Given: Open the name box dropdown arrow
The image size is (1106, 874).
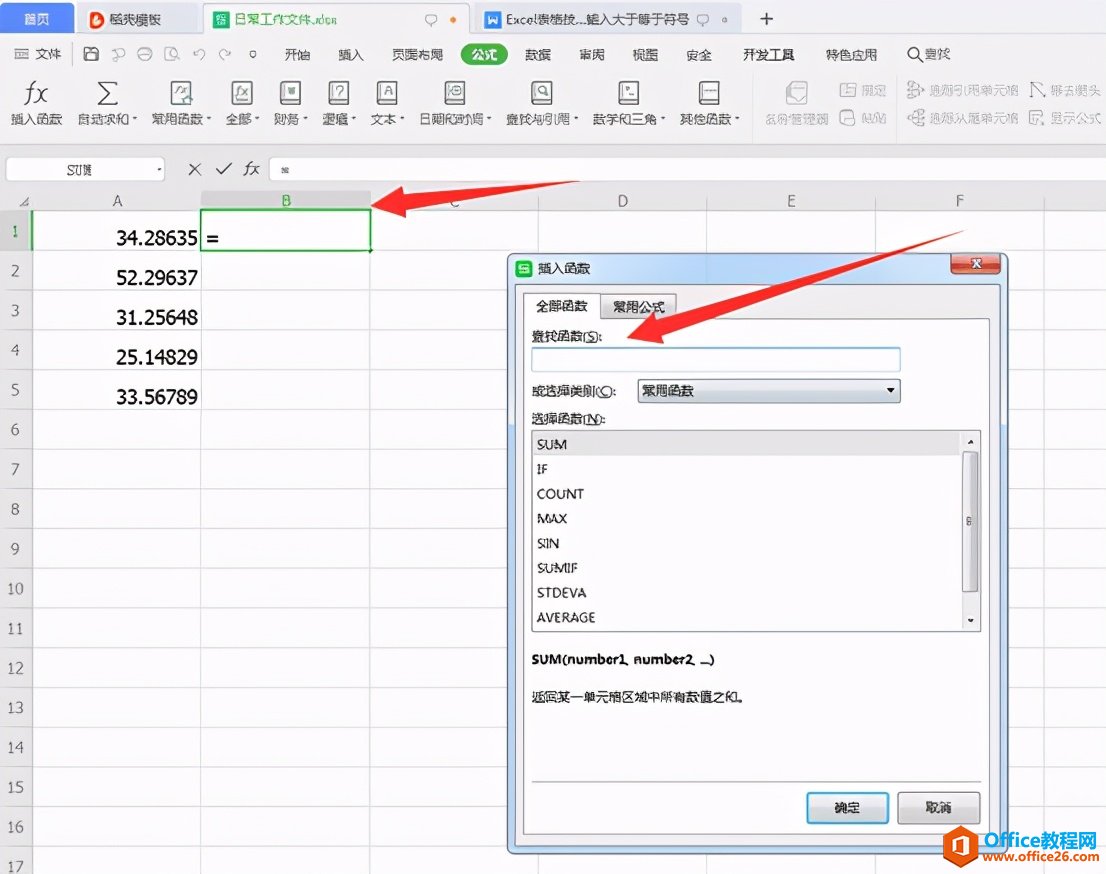Looking at the screenshot, I should 159,169.
